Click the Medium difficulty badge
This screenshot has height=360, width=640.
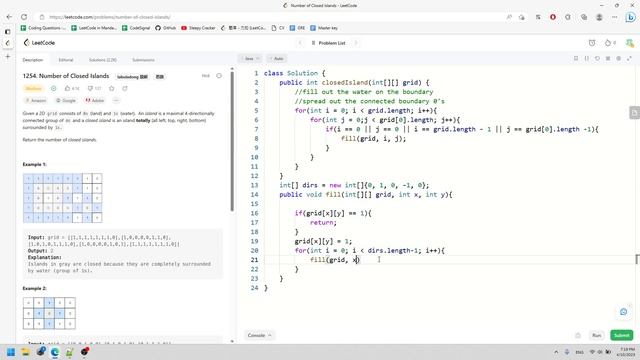33,88
